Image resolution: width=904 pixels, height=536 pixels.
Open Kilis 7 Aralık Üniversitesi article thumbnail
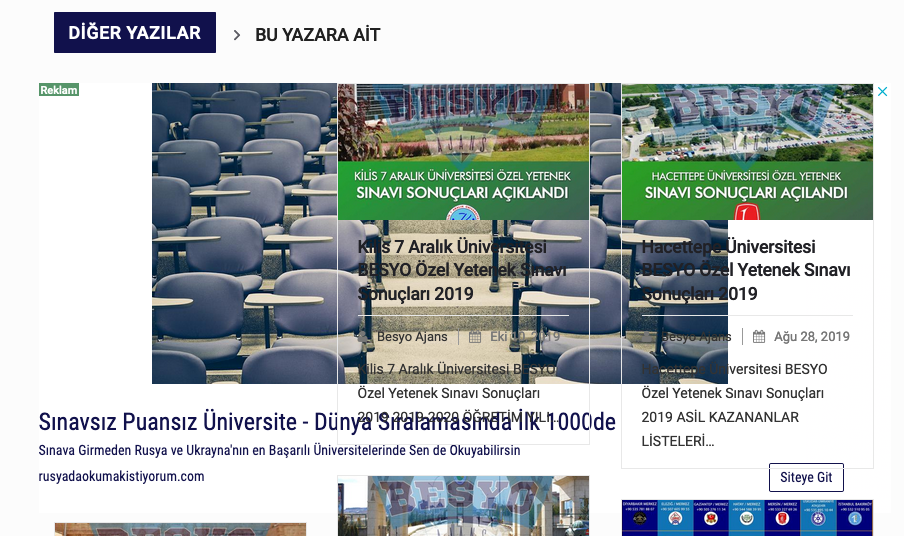click(464, 152)
